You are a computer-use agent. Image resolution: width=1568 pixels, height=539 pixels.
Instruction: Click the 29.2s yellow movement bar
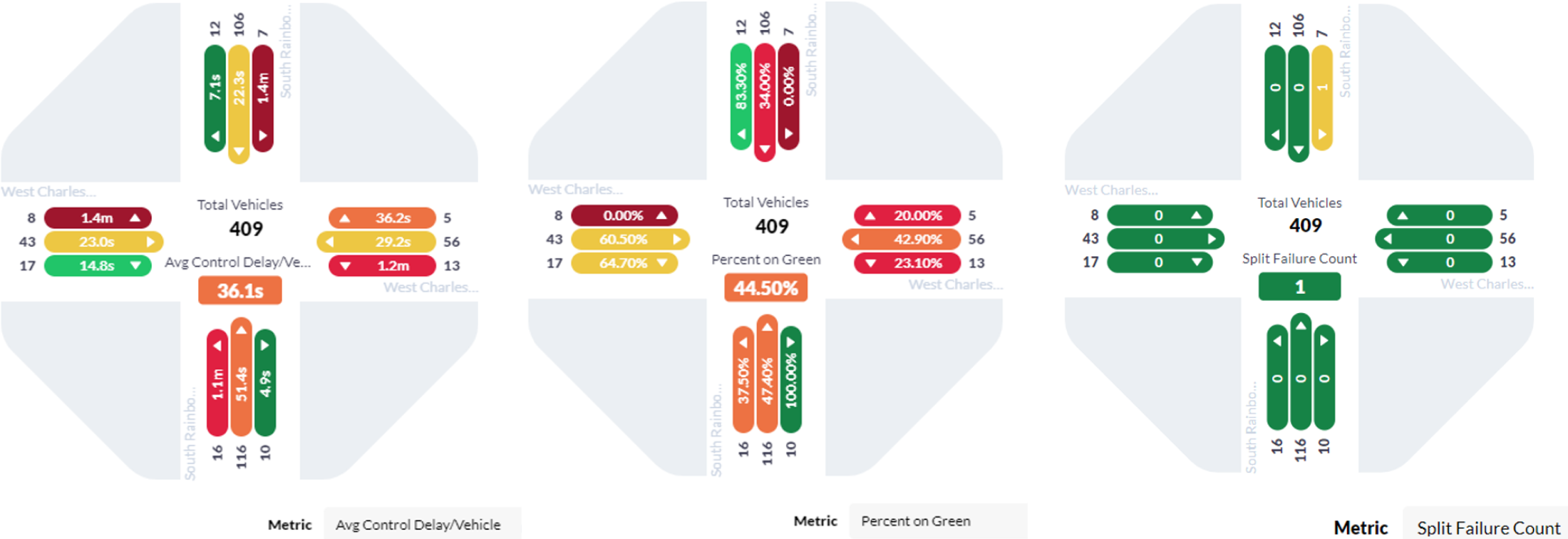click(x=376, y=242)
